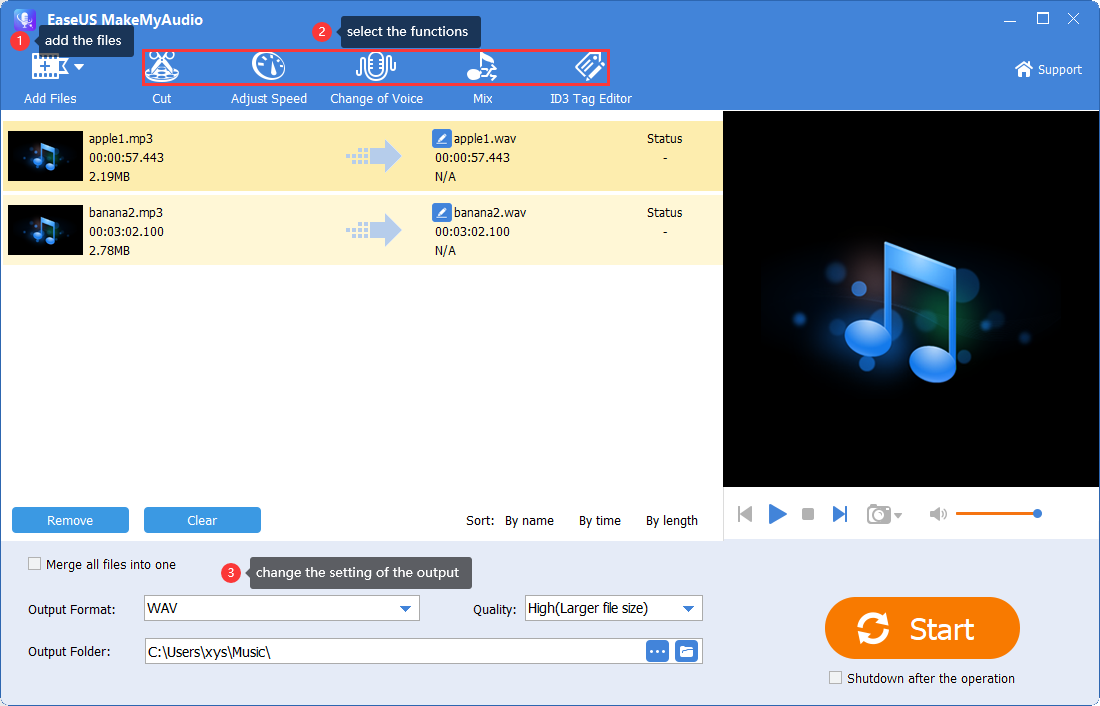Image resolution: width=1100 pixels, height=706 pixels.
Task: Click the Adjust Speed label
Action: (x=269, y=98)
